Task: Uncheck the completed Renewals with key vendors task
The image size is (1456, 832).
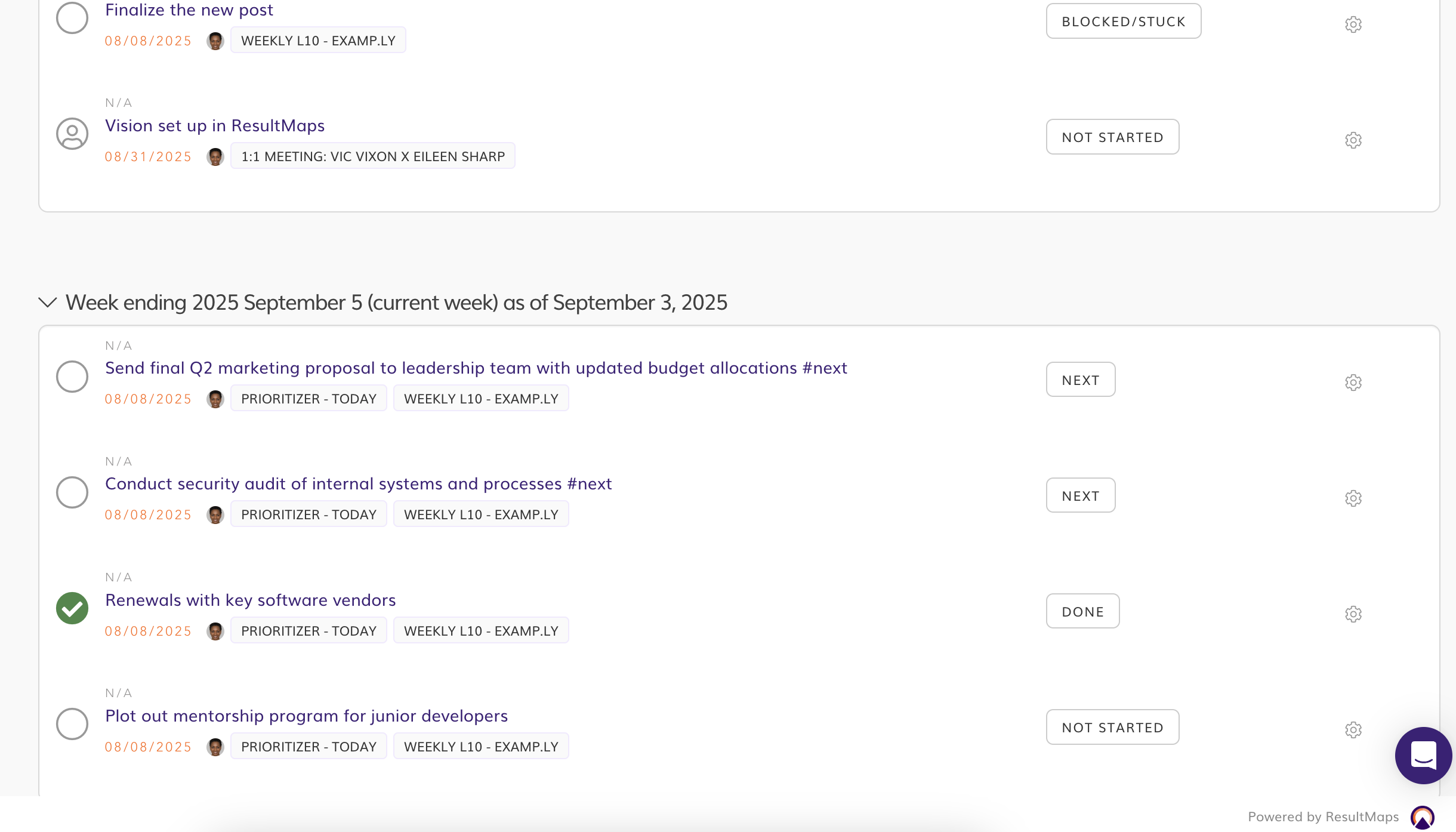Action: [x=72, y=608]
